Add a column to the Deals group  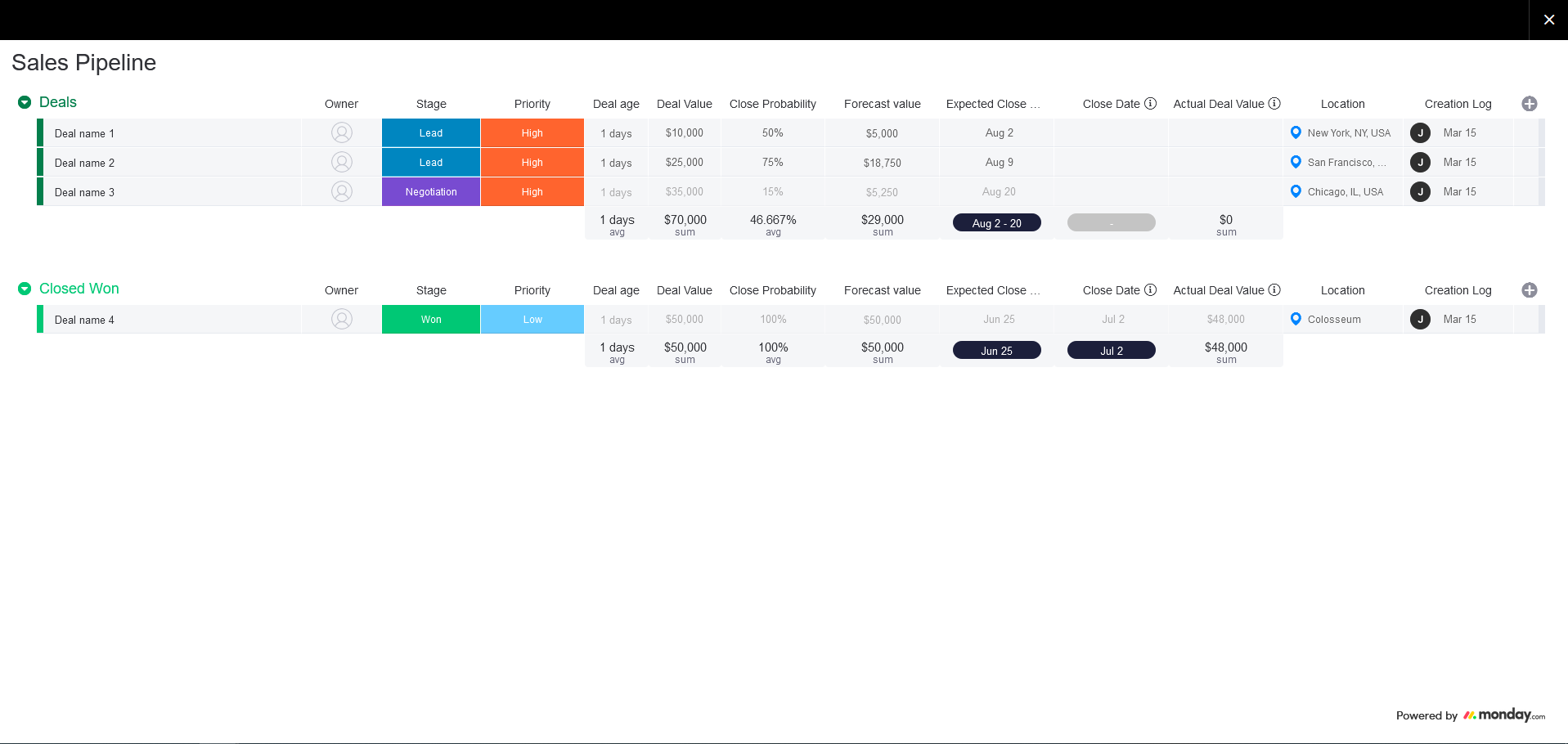(1530, 104)
